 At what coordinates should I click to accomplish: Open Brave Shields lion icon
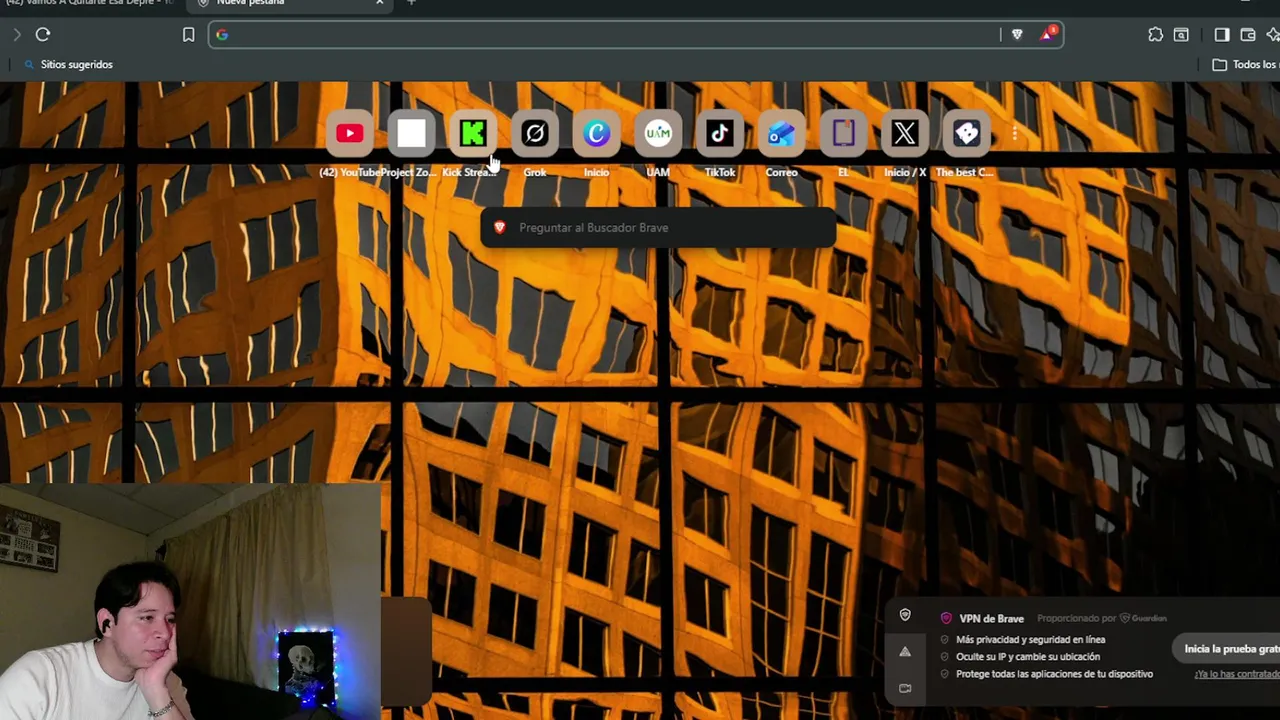point(1017,35)
